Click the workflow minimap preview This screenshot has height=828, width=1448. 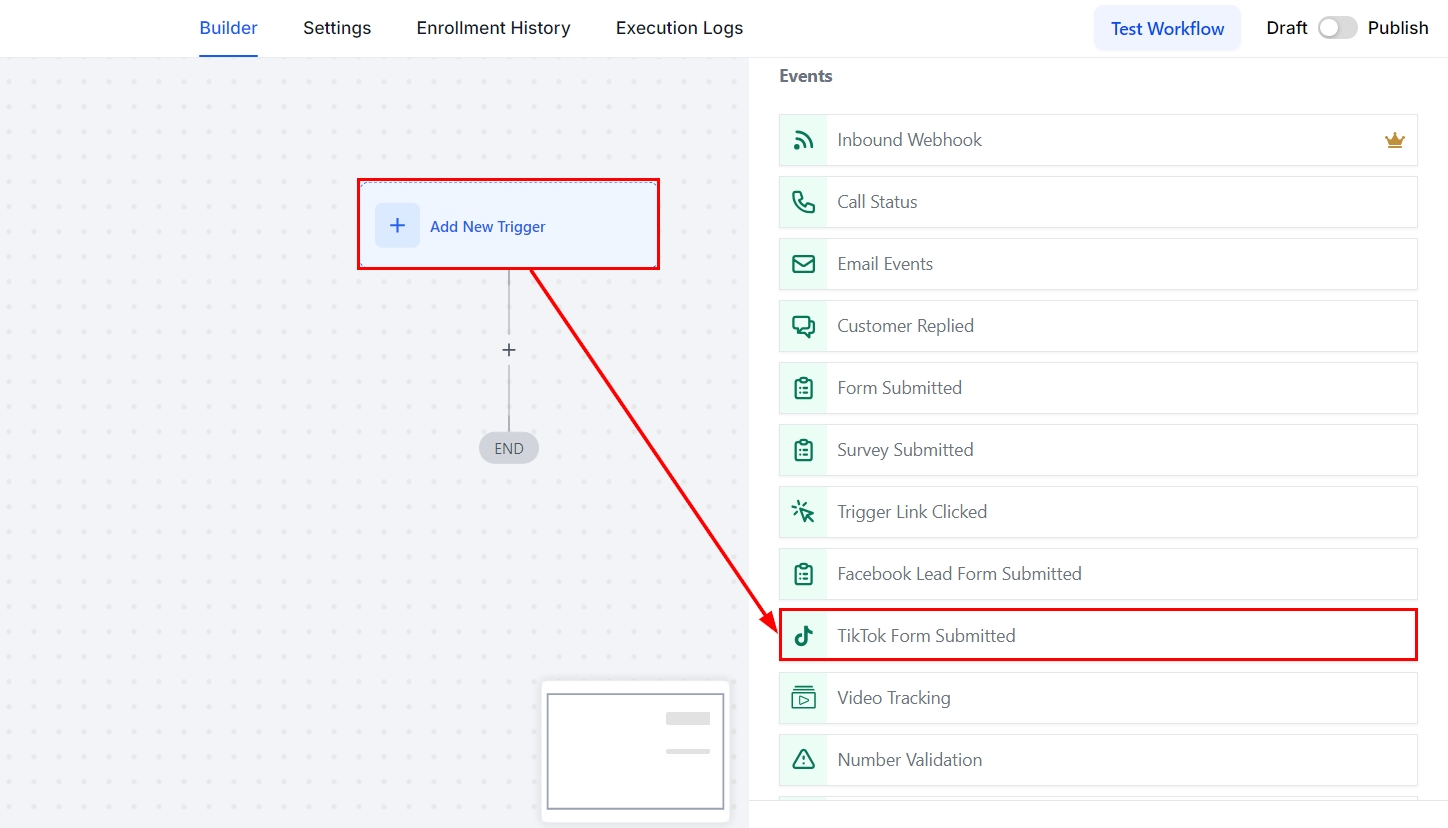635,751
